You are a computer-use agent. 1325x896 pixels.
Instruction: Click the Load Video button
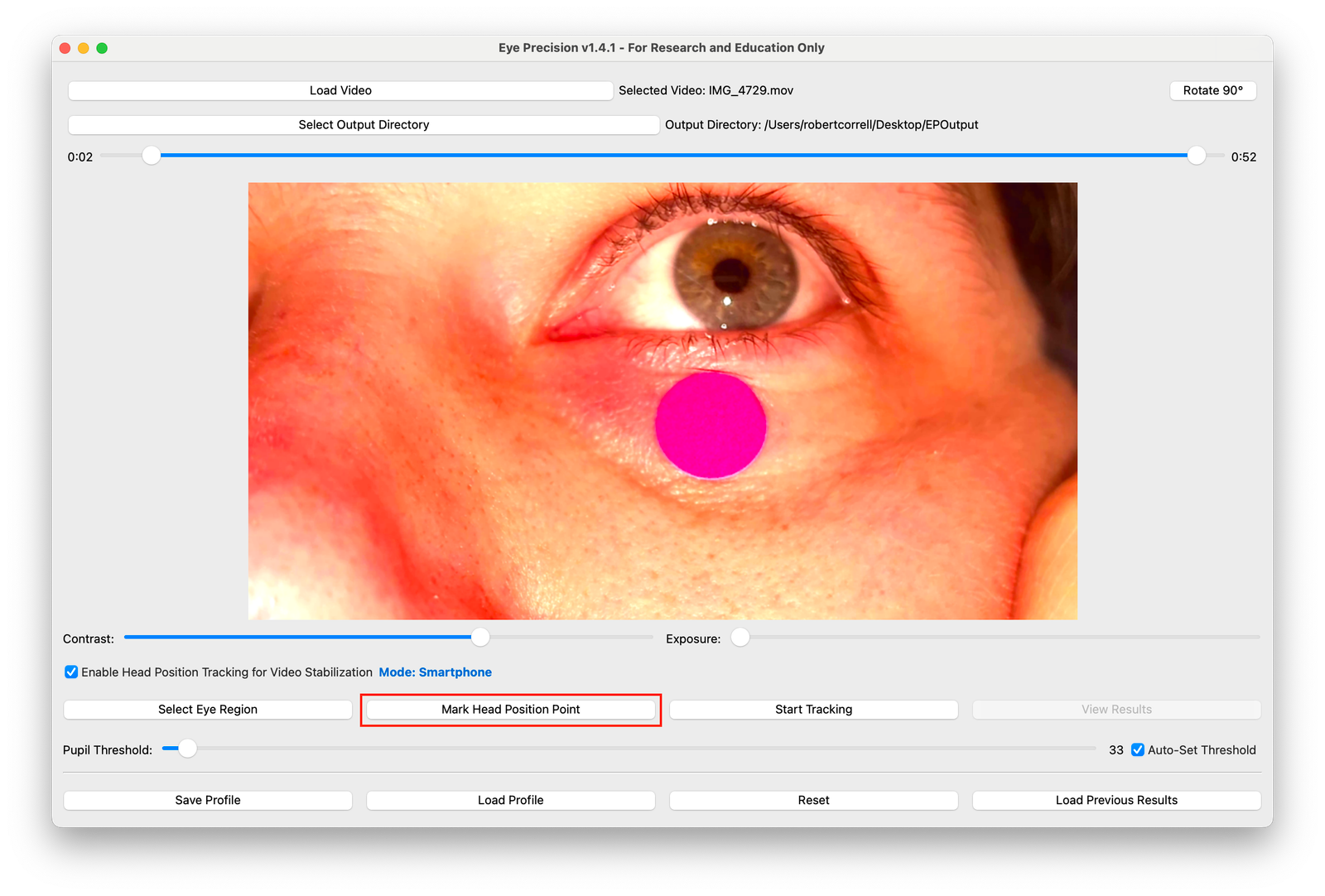(341, 90)
